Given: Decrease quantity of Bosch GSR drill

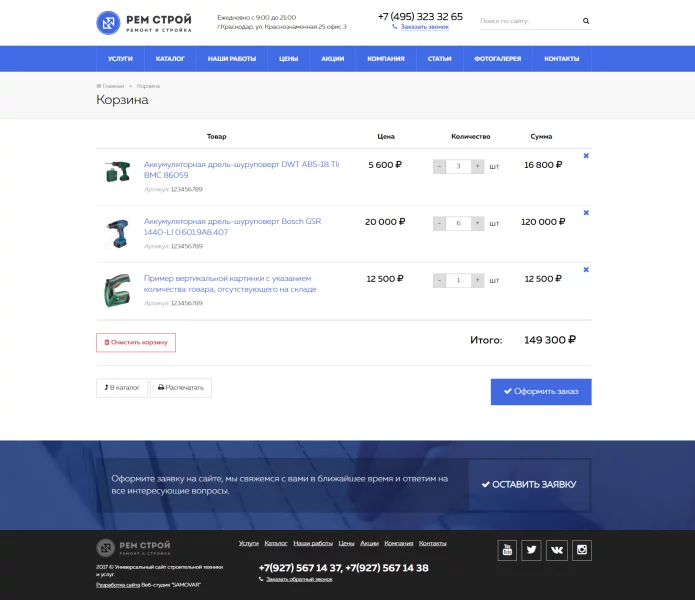Looking at the screenshot, I should (439, 223).
